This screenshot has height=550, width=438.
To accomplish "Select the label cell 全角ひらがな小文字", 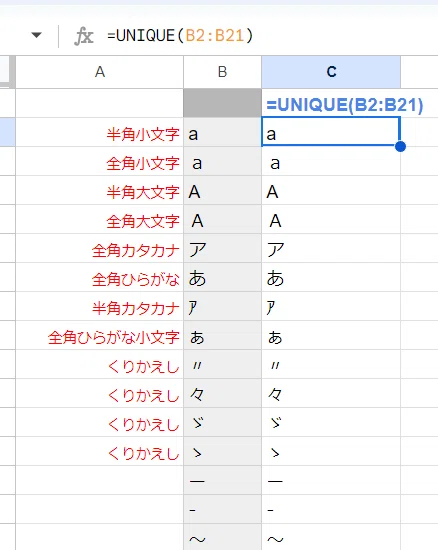I will pos(100,335).
